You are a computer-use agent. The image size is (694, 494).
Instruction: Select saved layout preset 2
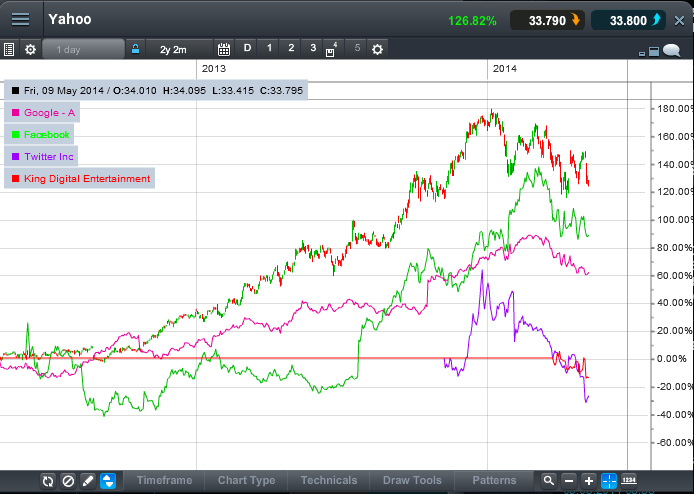click(291, 48)
